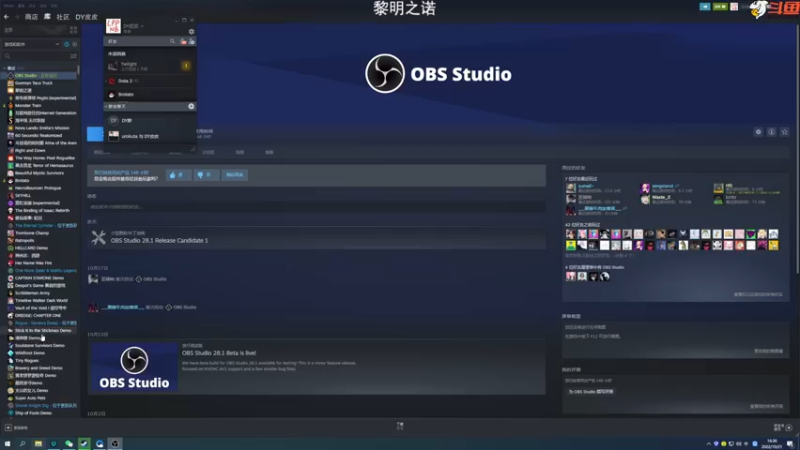Open OBS Studio info icon

point(771,132)
